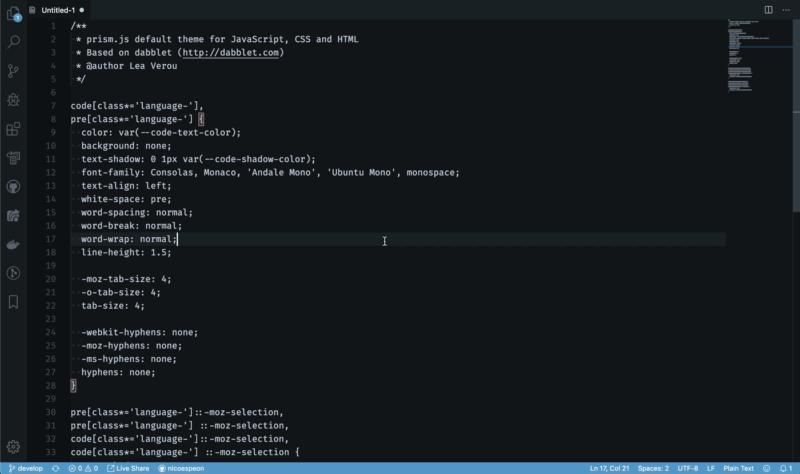Open the http://dabblet.com link
Image resolution: width=800 pixels, height=474 pixels.
point(231,53)
